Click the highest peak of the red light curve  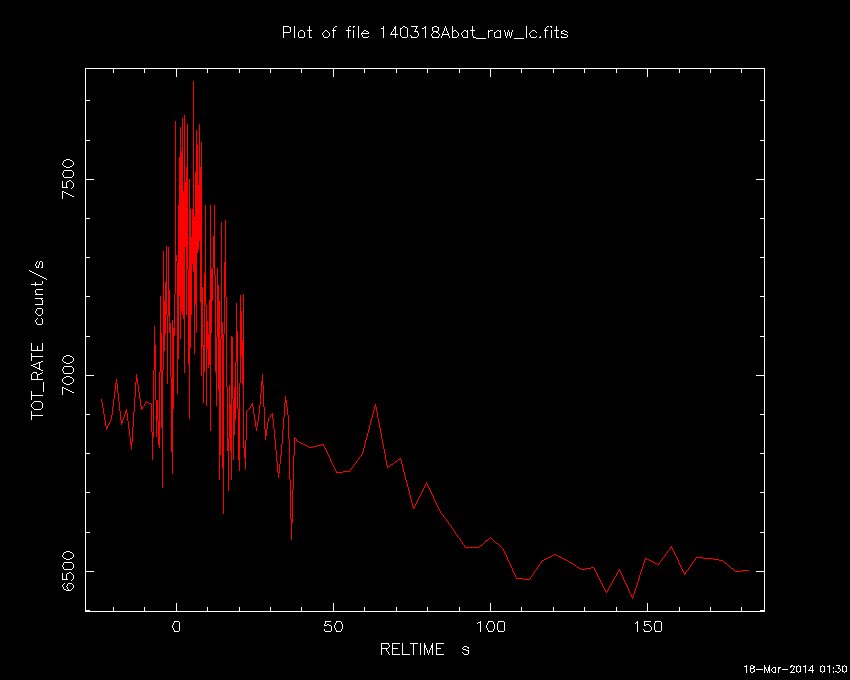tap(193, 82)
